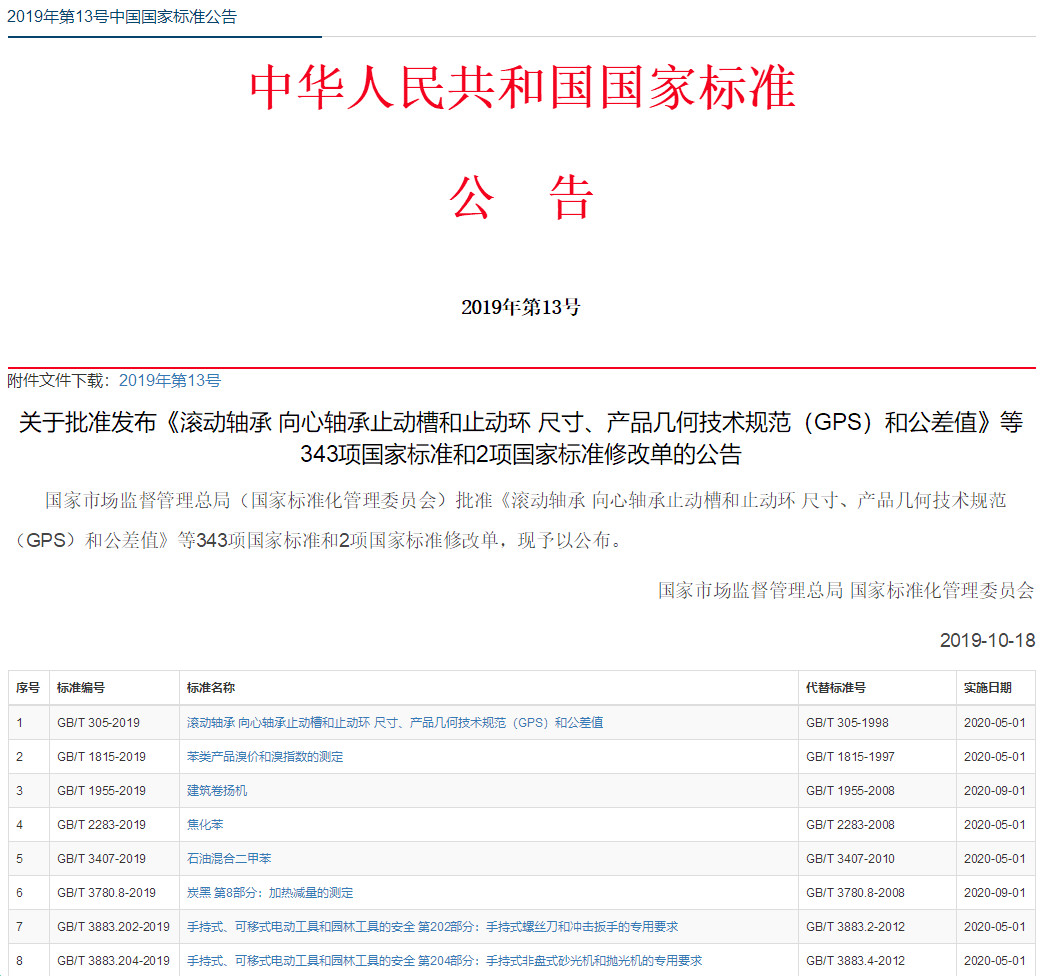Open the 苯类产品溴价和溴指数的测定 standard
1046x976 pixels.
265,756
